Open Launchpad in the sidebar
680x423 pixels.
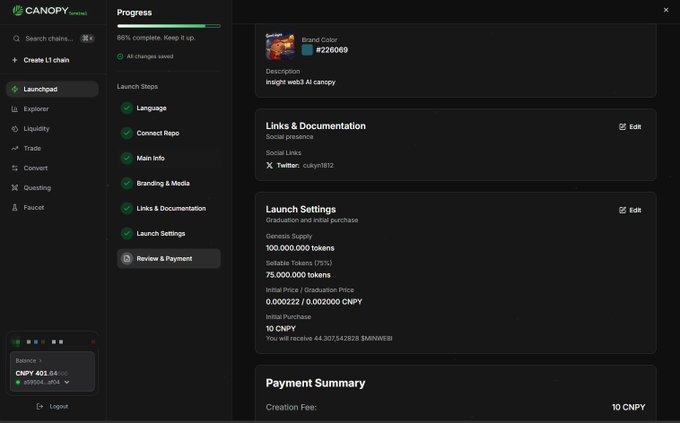[x=52, y=89]
